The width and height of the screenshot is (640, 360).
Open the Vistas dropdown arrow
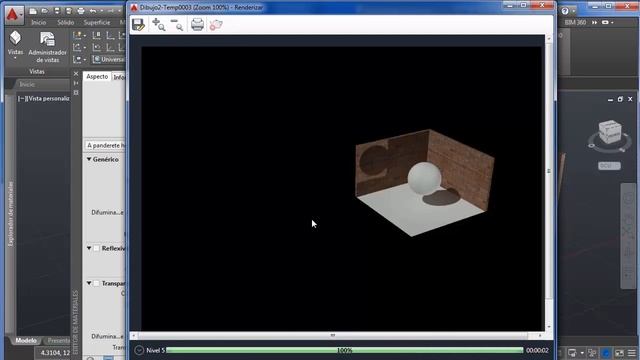pyautogui.click(x=16, y=58)
